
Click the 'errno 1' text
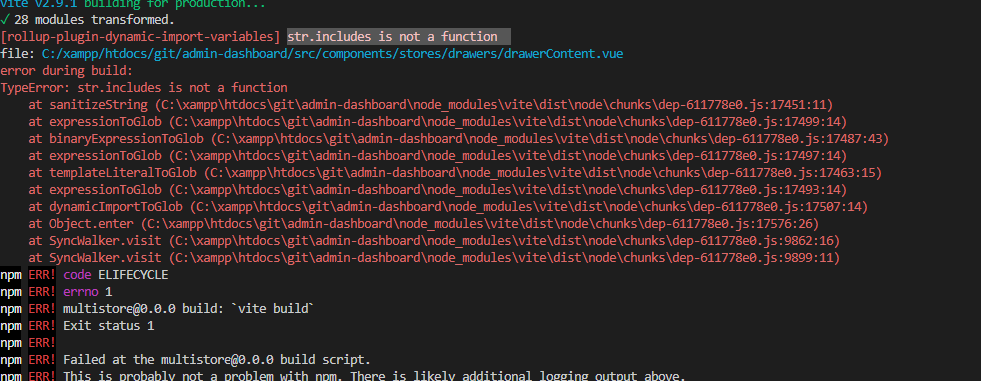(x=88, y=292)
